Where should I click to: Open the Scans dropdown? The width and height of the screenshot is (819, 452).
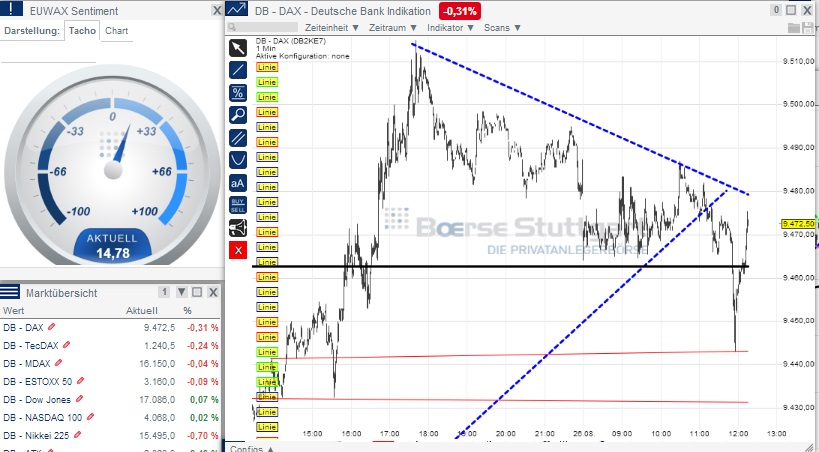point(502,28)
